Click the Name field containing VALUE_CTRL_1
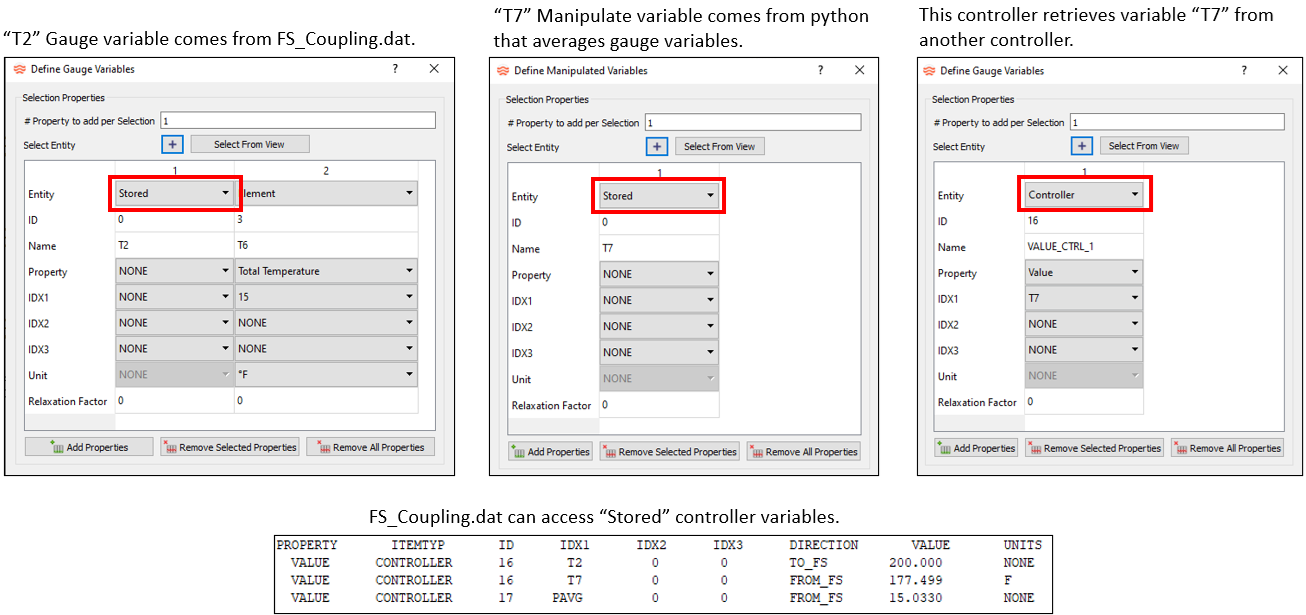This screenshot has width=1306, height=615. pyautogui.click(x=1084, y=247)
